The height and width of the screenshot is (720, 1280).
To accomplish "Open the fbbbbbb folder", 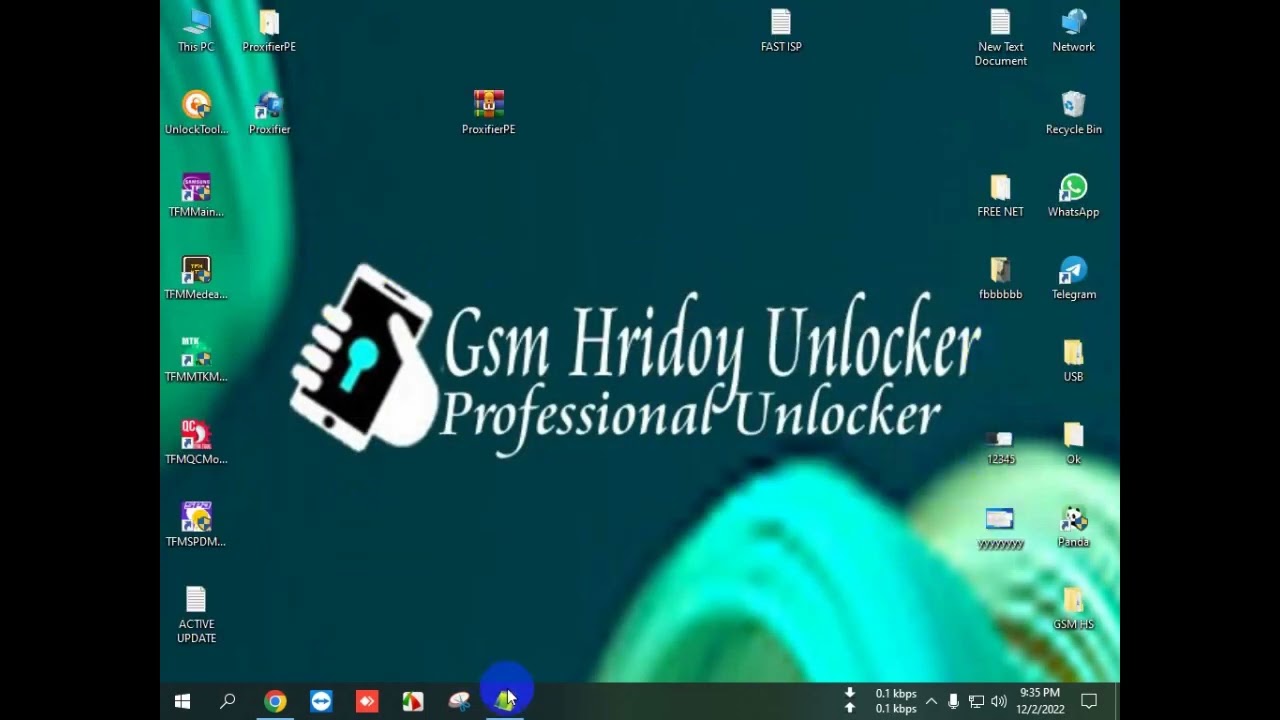I will pos(1000,277).
